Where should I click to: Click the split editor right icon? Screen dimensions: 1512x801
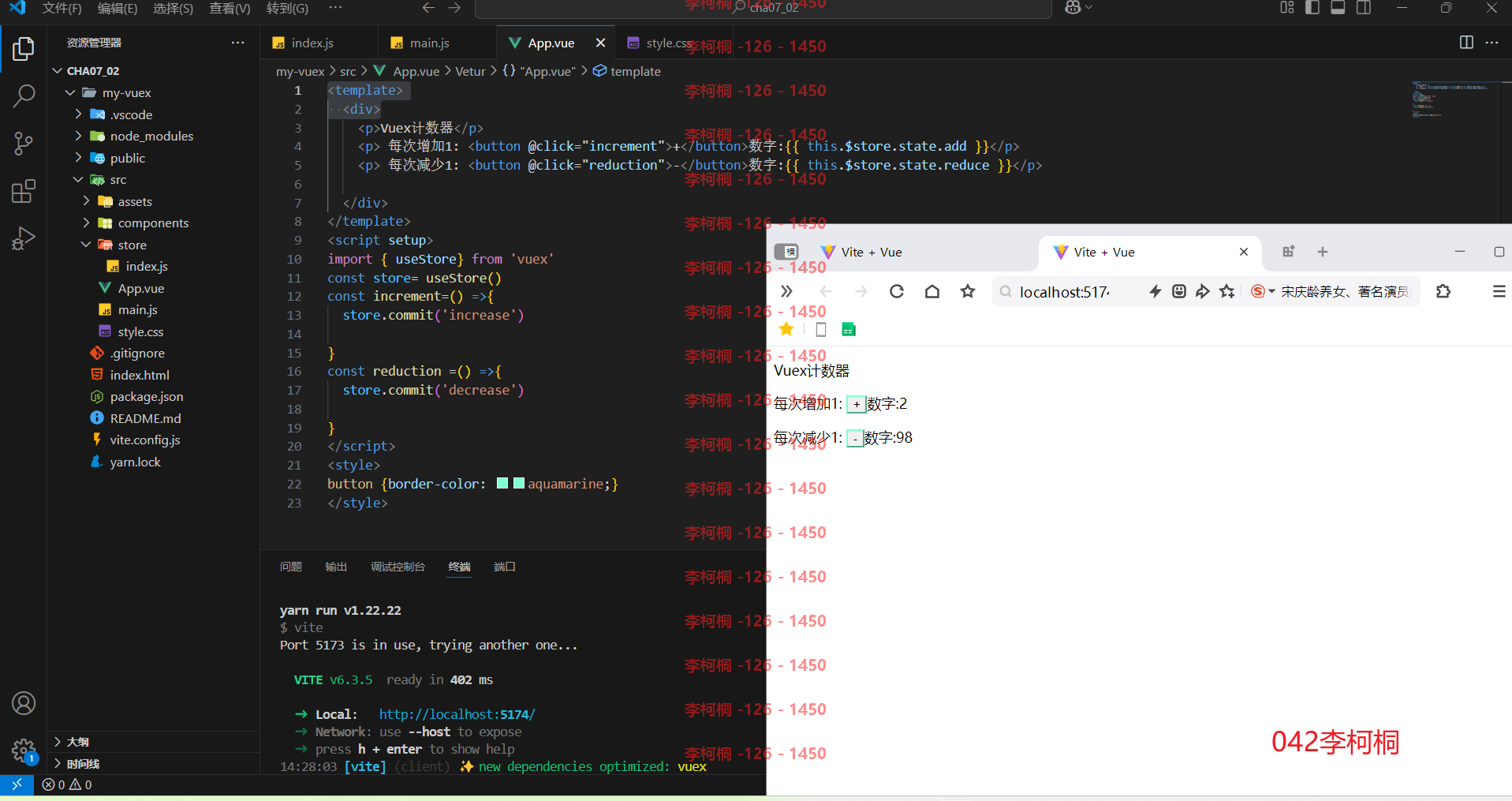(x=1466, y=43)
